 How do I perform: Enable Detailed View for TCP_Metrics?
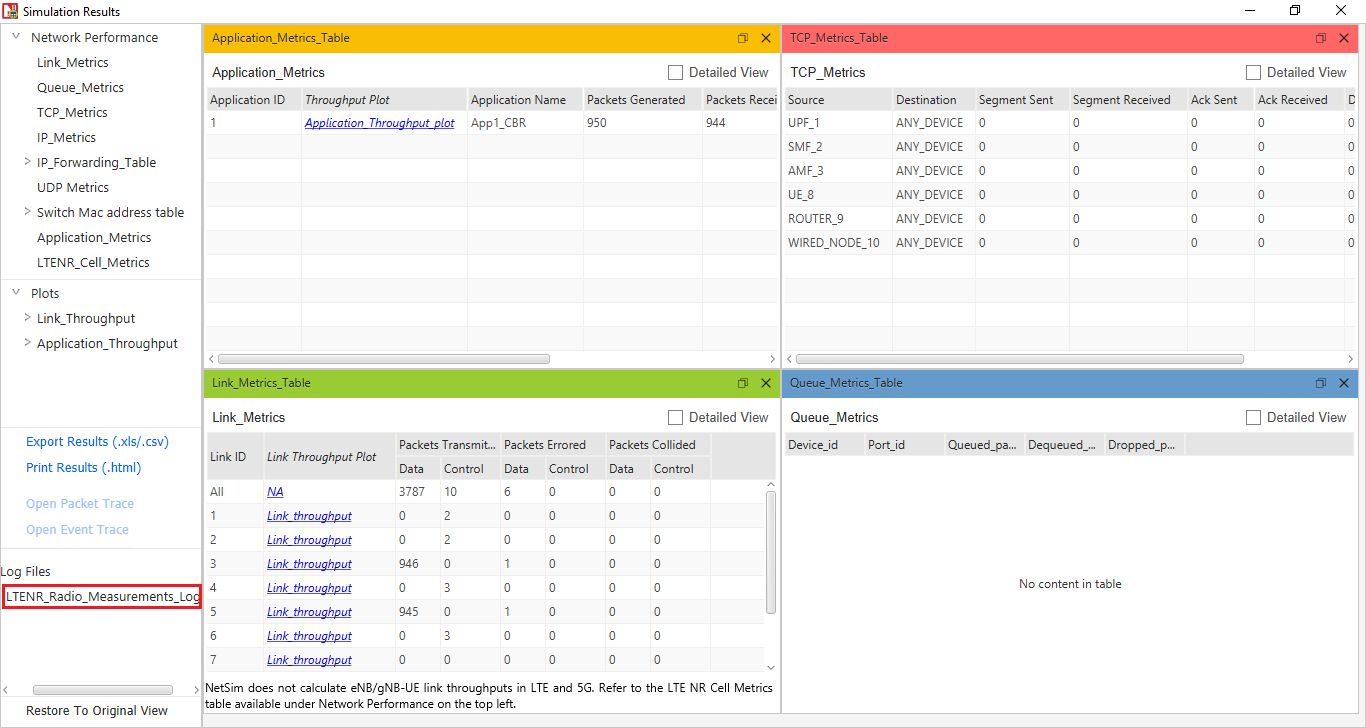pos(1253,72)
